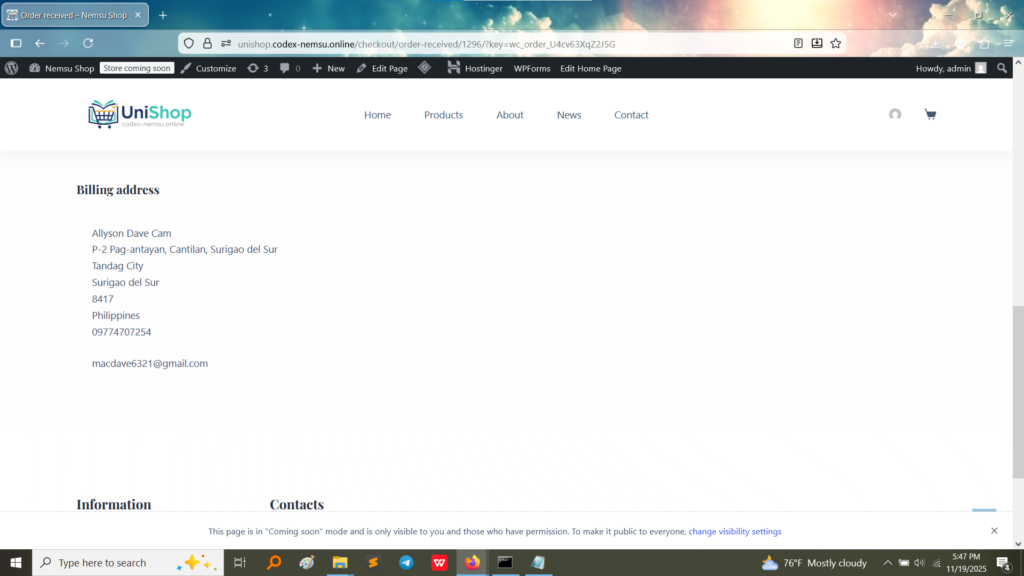Viewport: 1024px width, 576px height.
Task: Expand the New content menu
Action: point(328,68)
